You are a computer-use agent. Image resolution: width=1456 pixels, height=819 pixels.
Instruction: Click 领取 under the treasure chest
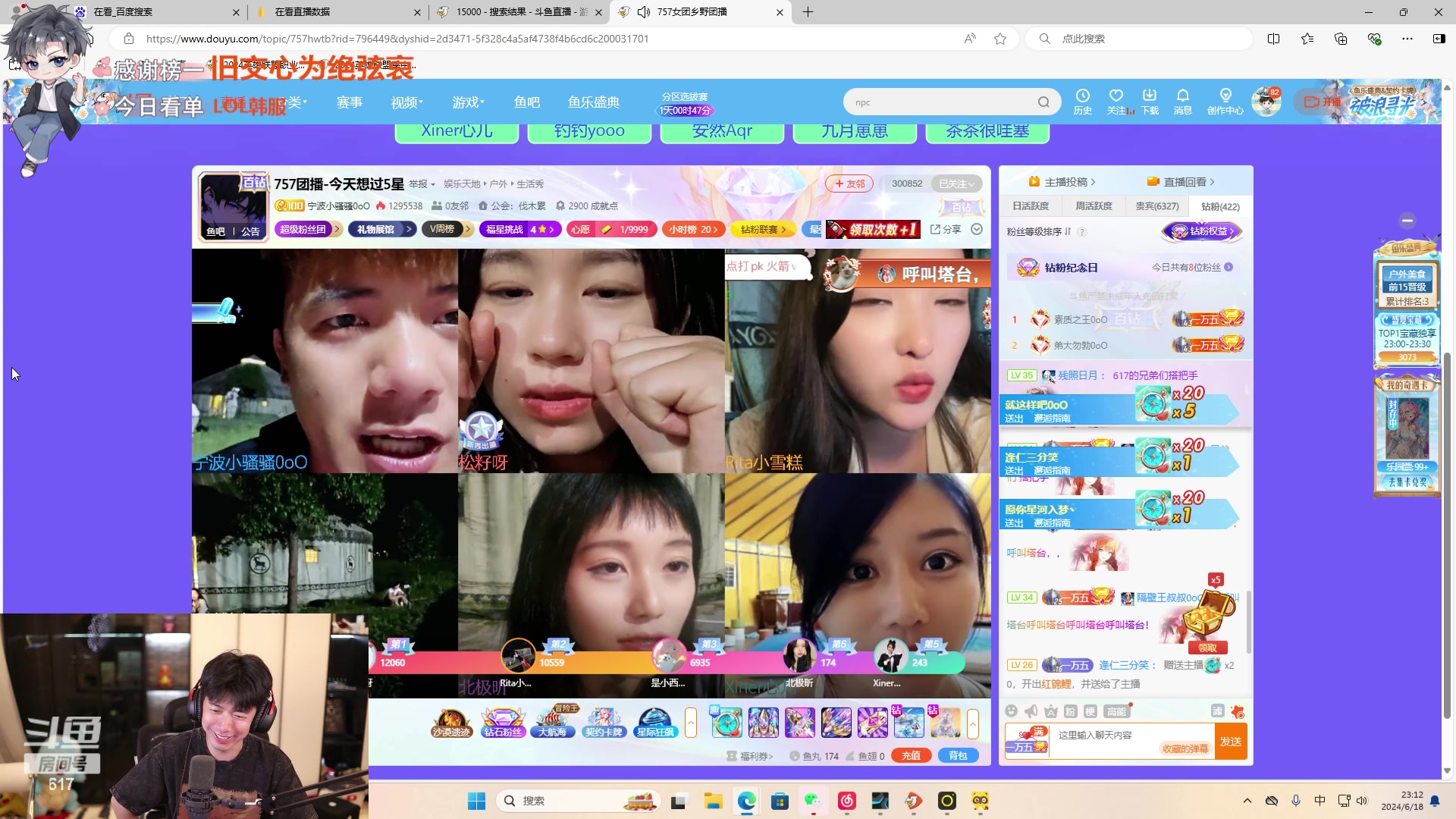click(x=1207, y=648)
